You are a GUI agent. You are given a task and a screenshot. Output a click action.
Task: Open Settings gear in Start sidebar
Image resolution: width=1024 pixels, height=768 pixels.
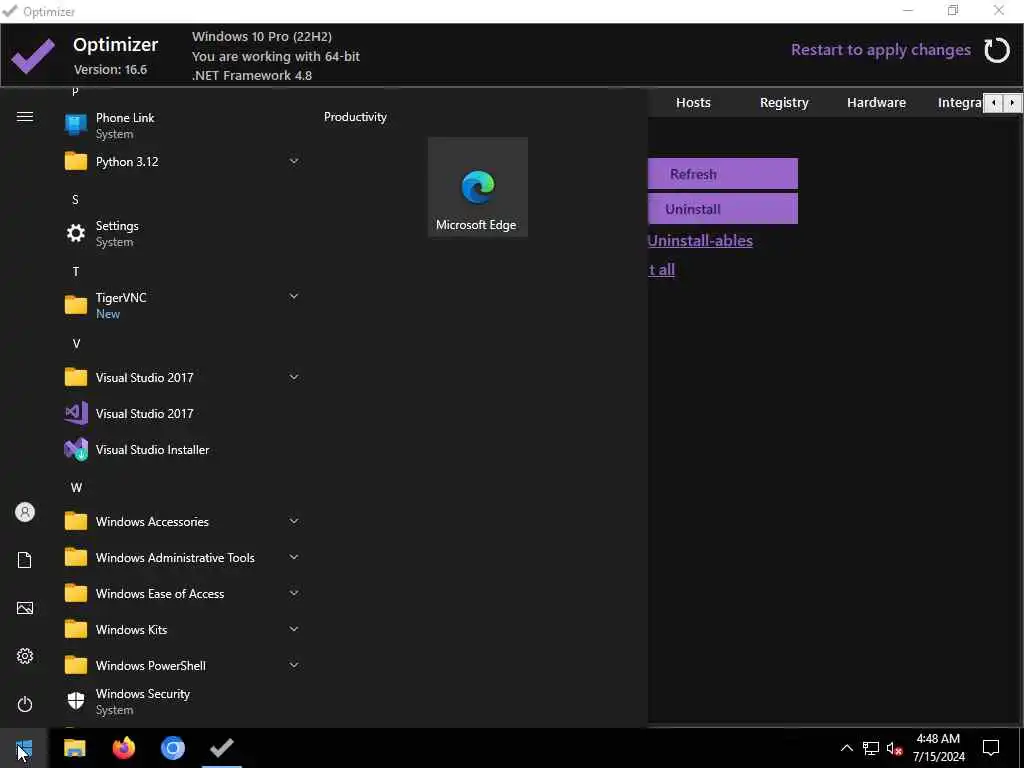(25, 656)
